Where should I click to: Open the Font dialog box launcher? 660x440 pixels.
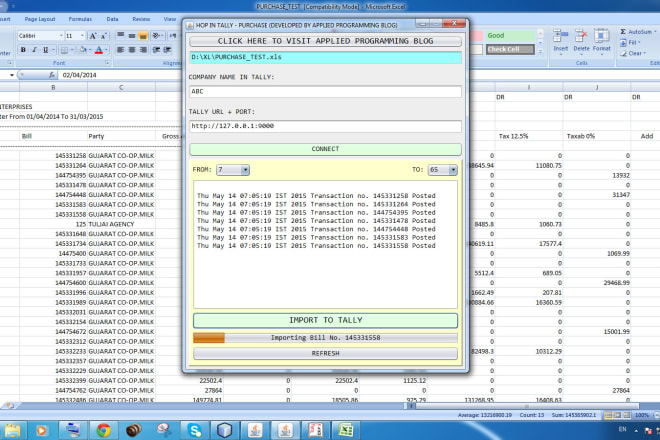[x=107, y=63]
